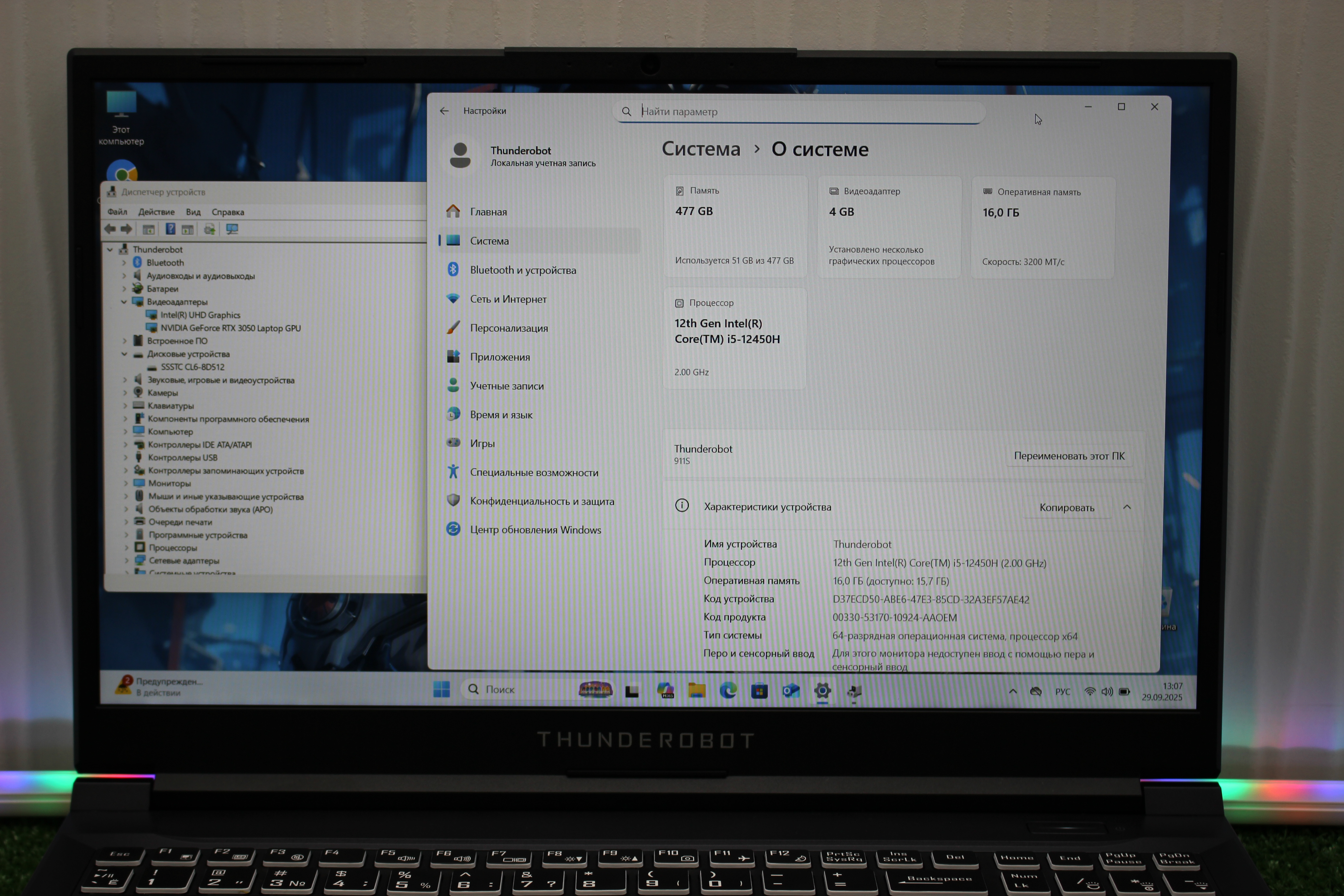1344x896 pixels.
Task: Open the Вид menu in Device Manager
Action: pos(193,212)
